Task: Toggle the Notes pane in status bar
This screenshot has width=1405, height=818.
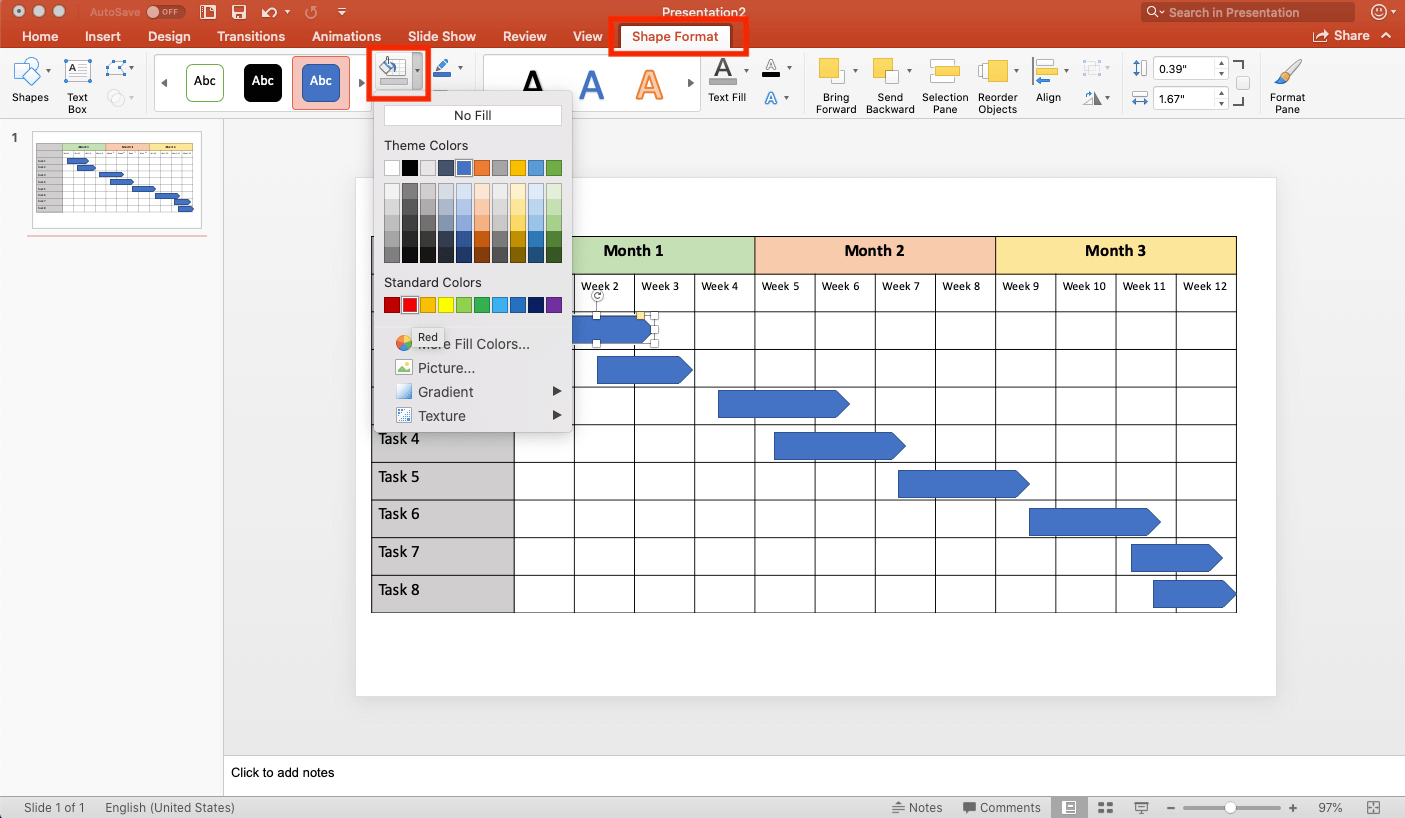Action: tap(916, 807)
